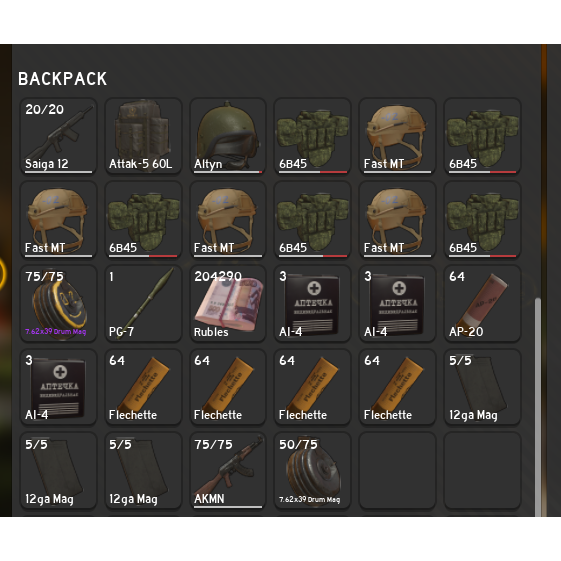Select the 50/75 7.62x39 drum mag
The width and height of the screenshot is (561, 561).
coord(313,471)
